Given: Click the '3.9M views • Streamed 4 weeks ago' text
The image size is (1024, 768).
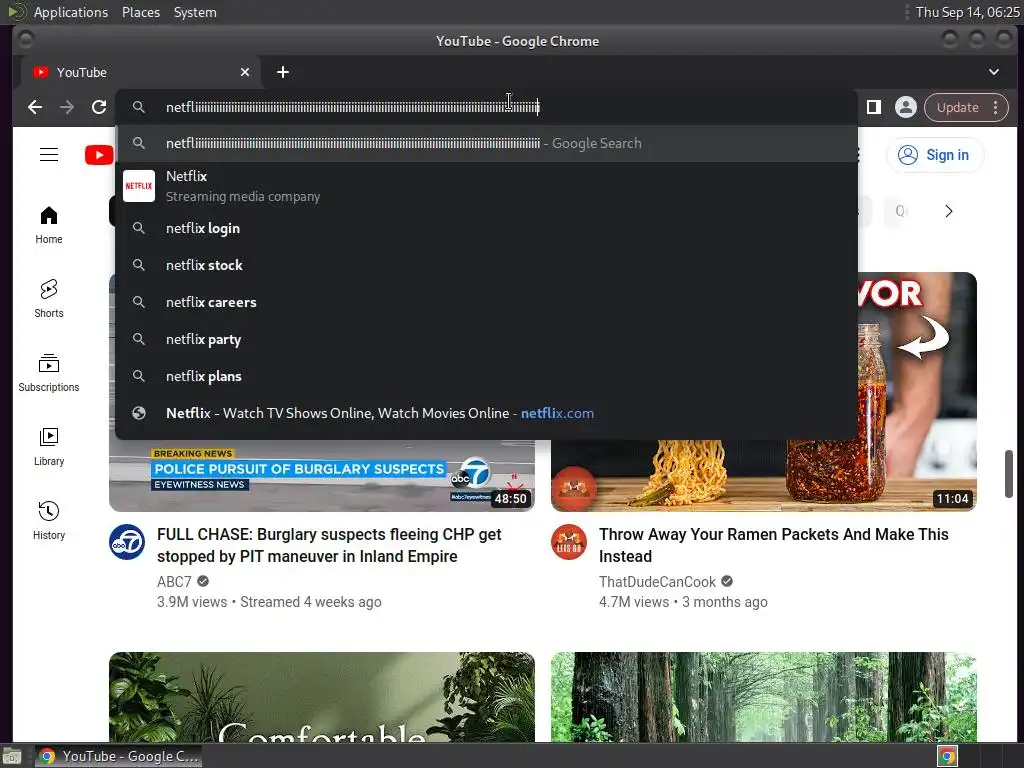Looking at the screenshot, I should 269,602.
